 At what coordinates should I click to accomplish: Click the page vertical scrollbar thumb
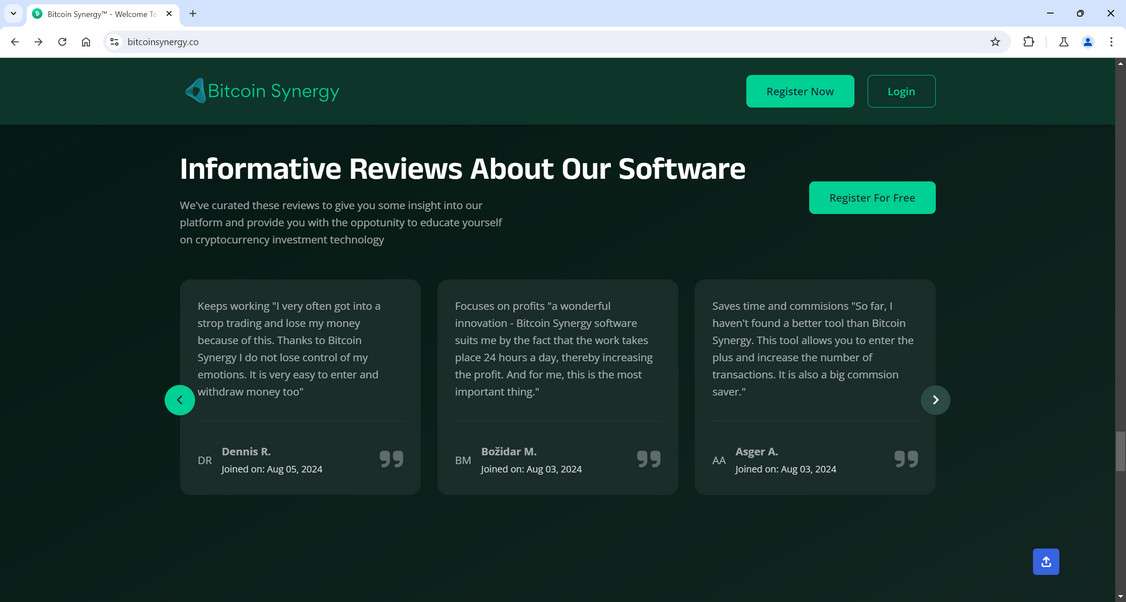pyautogui.click(x=1120, y=452)
